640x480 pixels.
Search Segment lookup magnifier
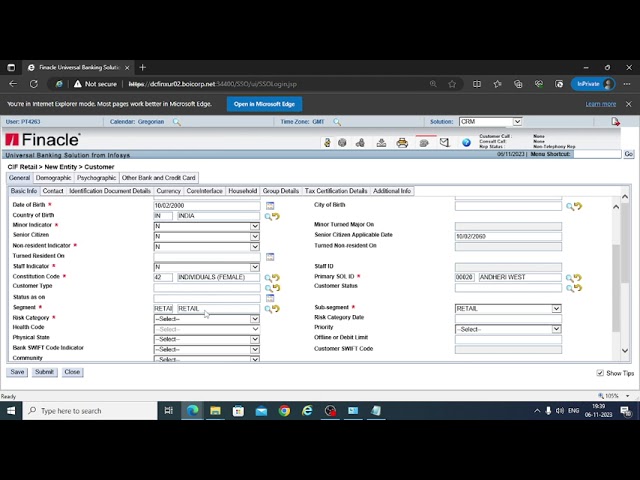click(x=268, y=309)
